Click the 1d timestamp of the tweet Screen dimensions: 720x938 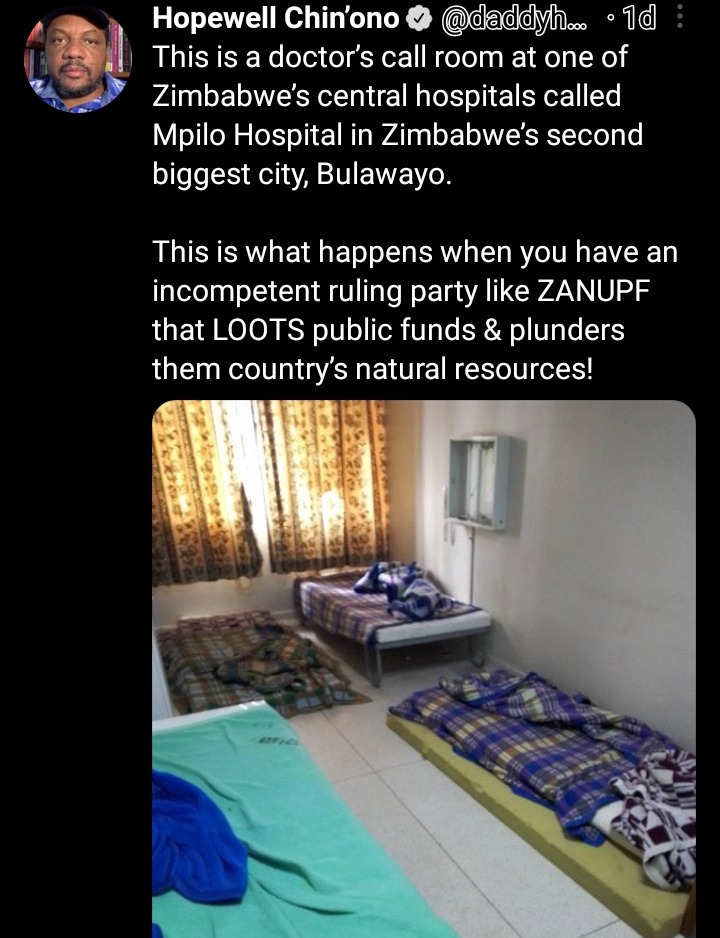click(x=638, y=20)
